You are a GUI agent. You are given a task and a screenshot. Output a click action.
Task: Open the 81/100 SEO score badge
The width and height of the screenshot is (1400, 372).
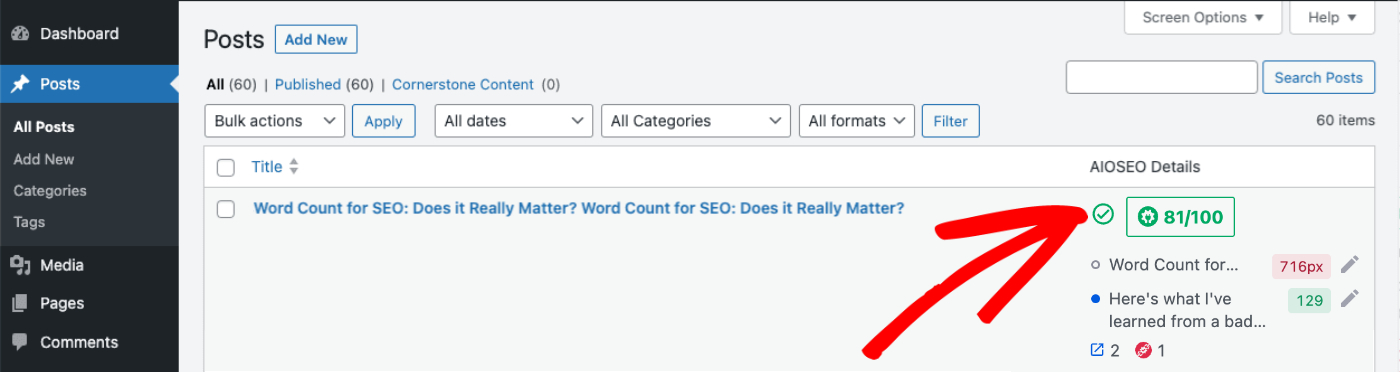click(x=1180, y=216)
